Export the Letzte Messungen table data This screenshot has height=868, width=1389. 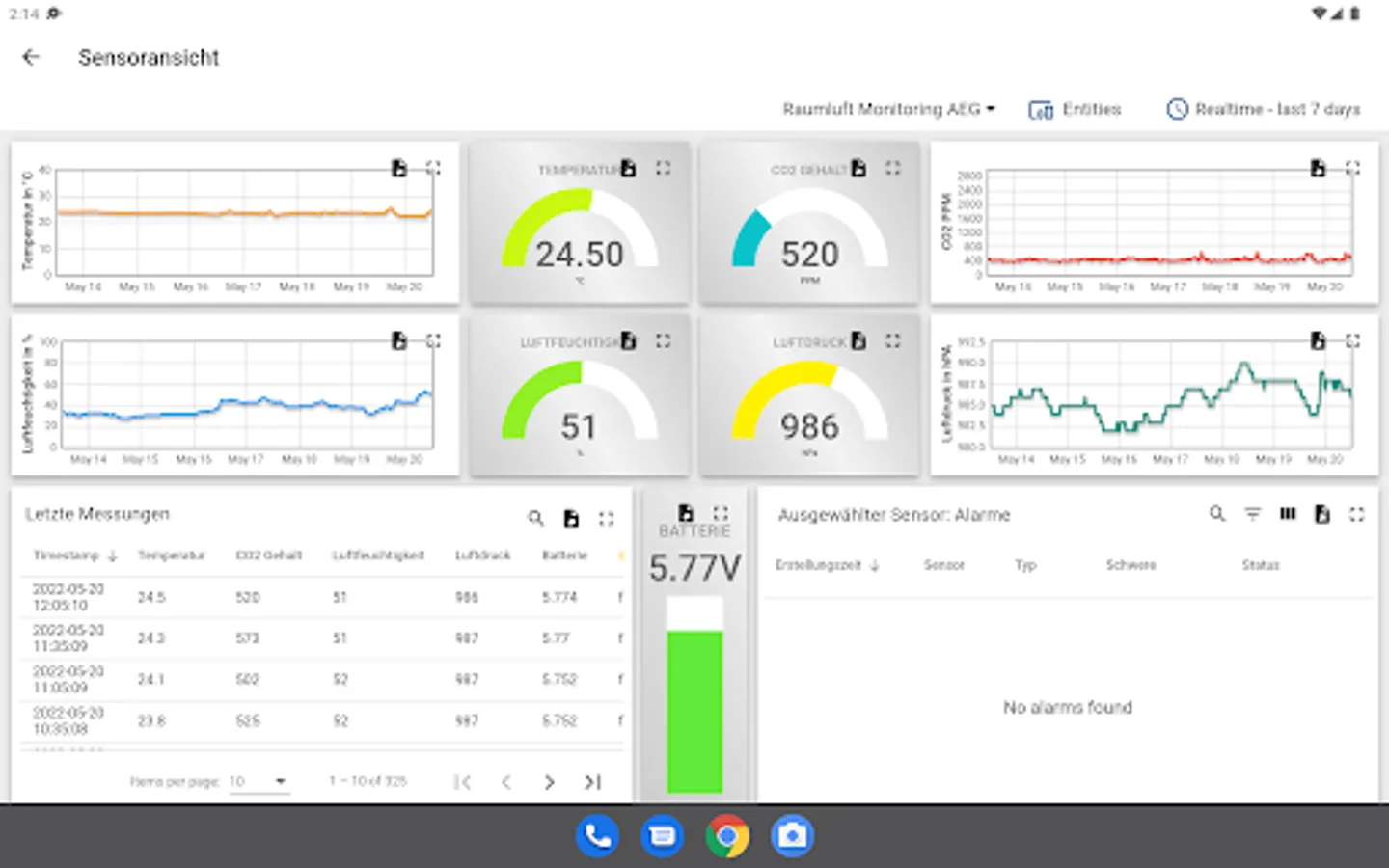(571, 519)
